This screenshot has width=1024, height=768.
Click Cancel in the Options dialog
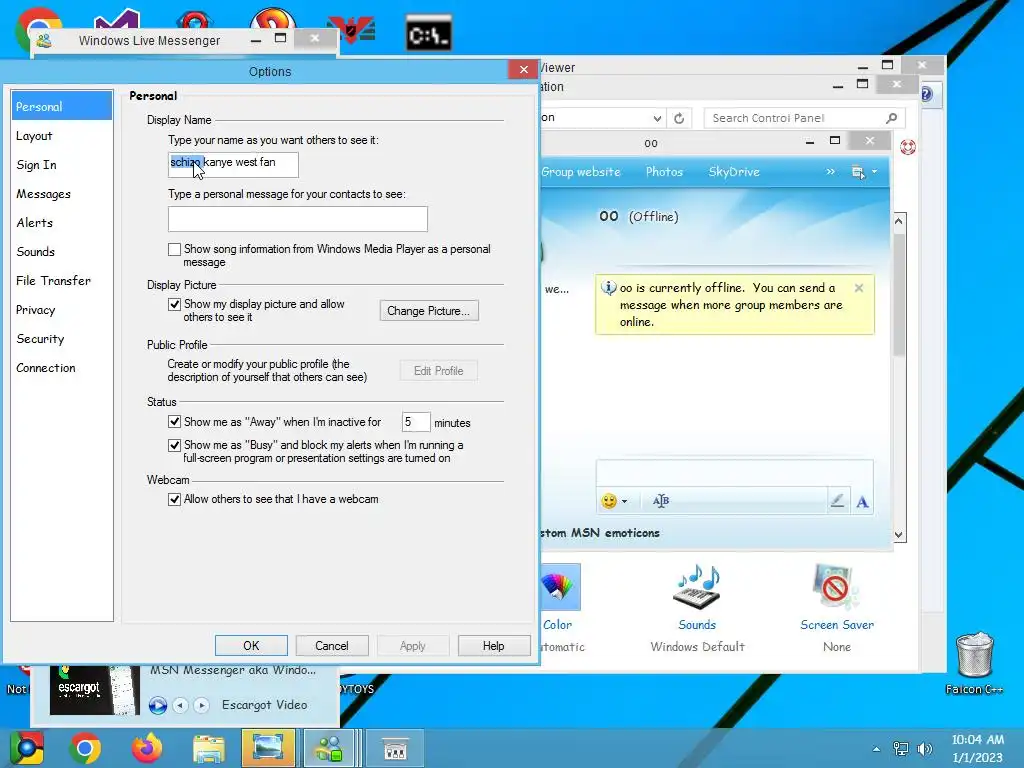pos(332,646)
